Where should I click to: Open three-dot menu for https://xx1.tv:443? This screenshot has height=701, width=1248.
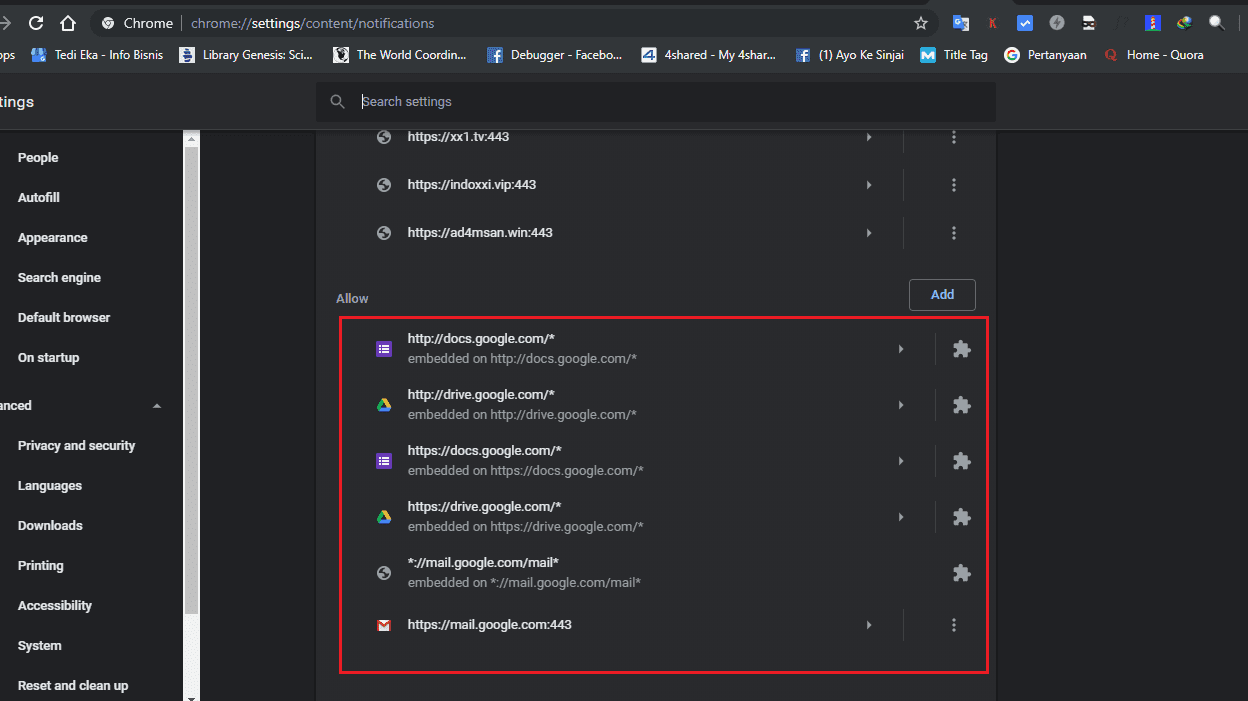pyautogui.click(x=953, y=137)
